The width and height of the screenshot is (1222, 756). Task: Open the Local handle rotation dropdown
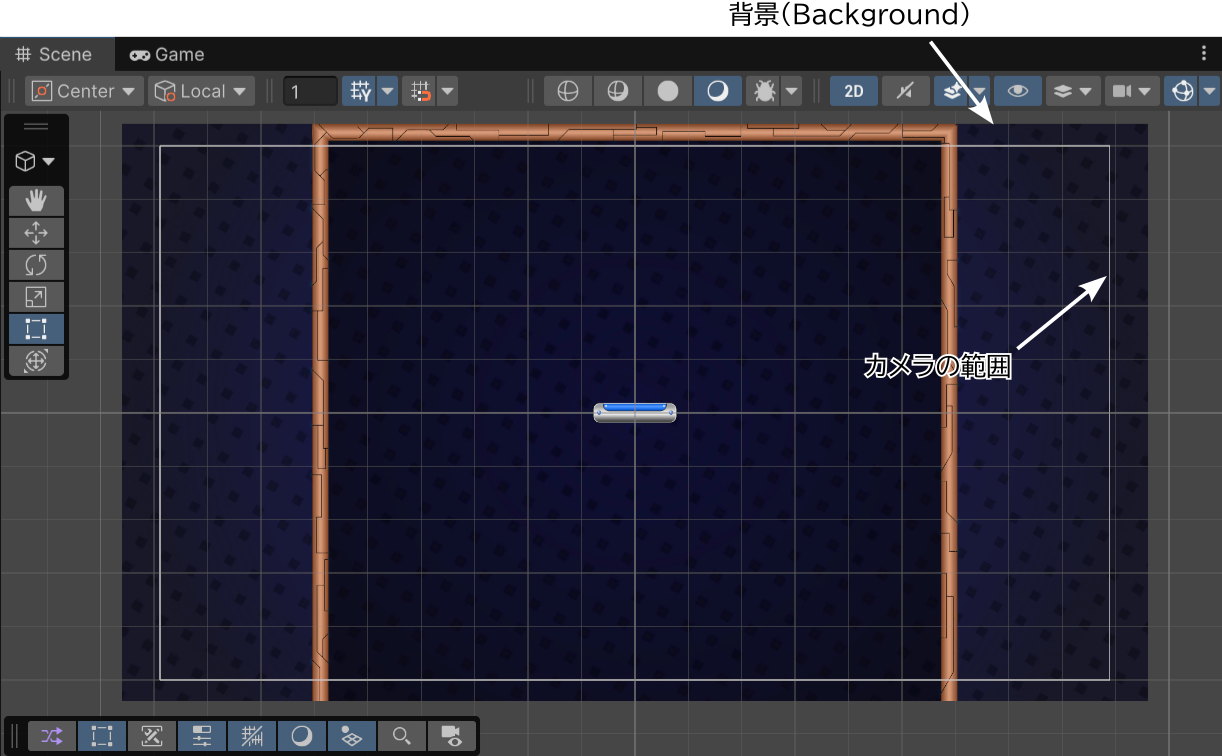click(201, 91)
